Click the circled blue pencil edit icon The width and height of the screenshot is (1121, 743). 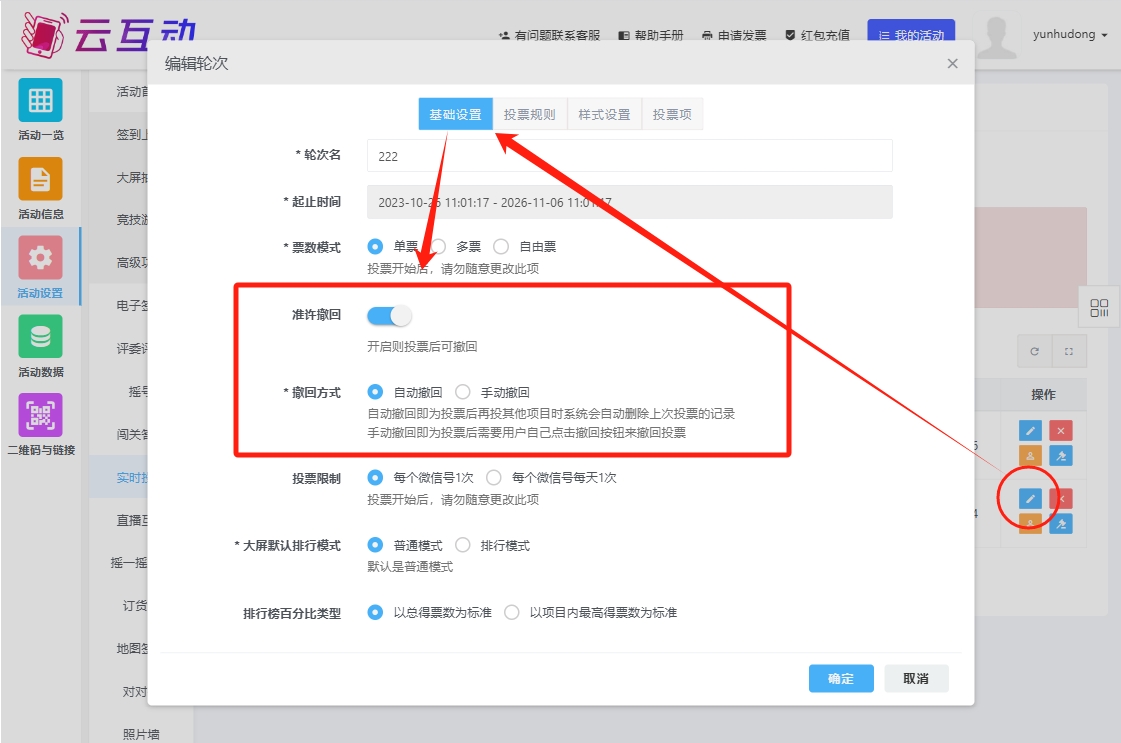click(x=1030, y=498)
